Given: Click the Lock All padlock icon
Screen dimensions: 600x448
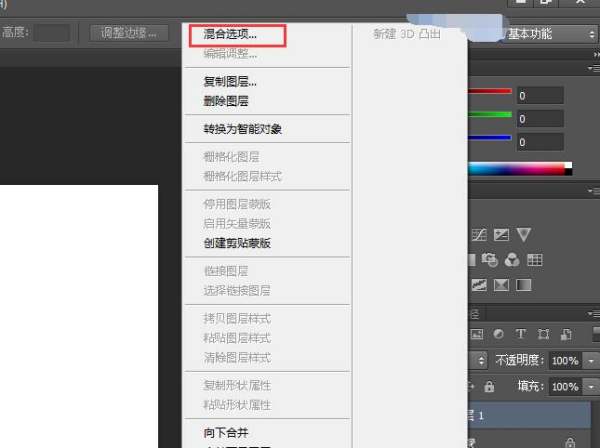Looking at the screenshot, I should [x=489, y=386].
